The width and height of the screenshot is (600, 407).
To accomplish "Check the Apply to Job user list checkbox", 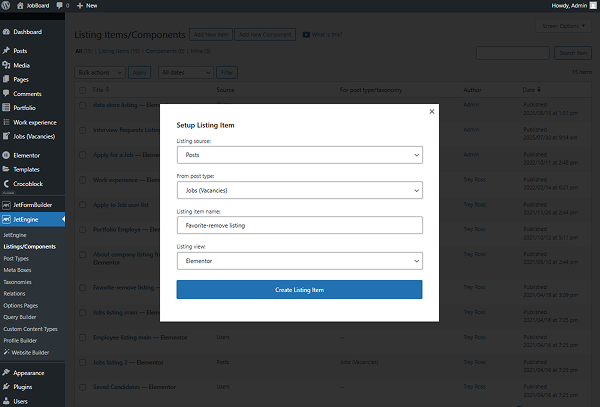I will tap(83, 205).
